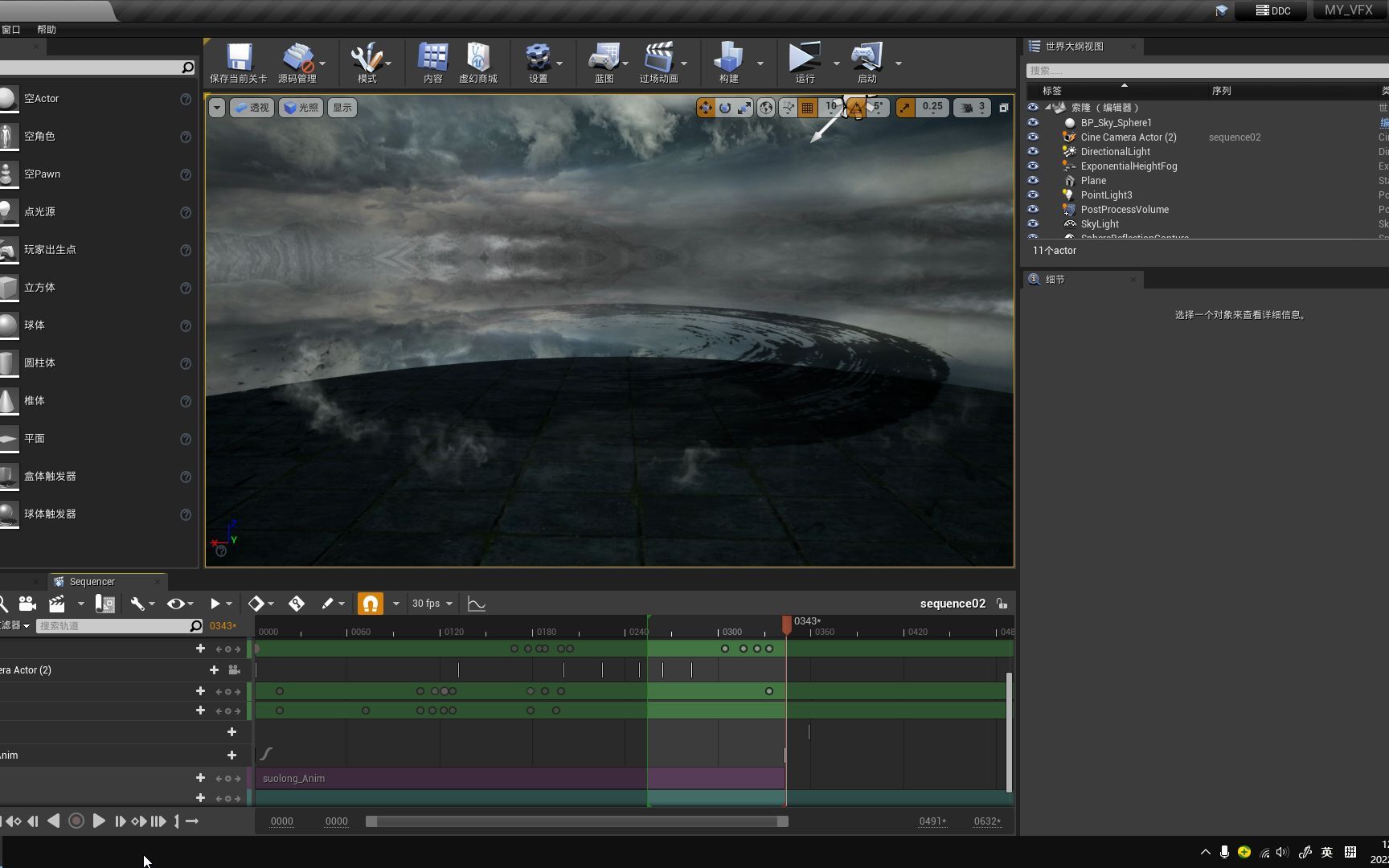Image resolution: width=1389 pixels, height=868 pixels.
Task: Click the Perspective (透视) viewport button
Action: click(252, 108)
